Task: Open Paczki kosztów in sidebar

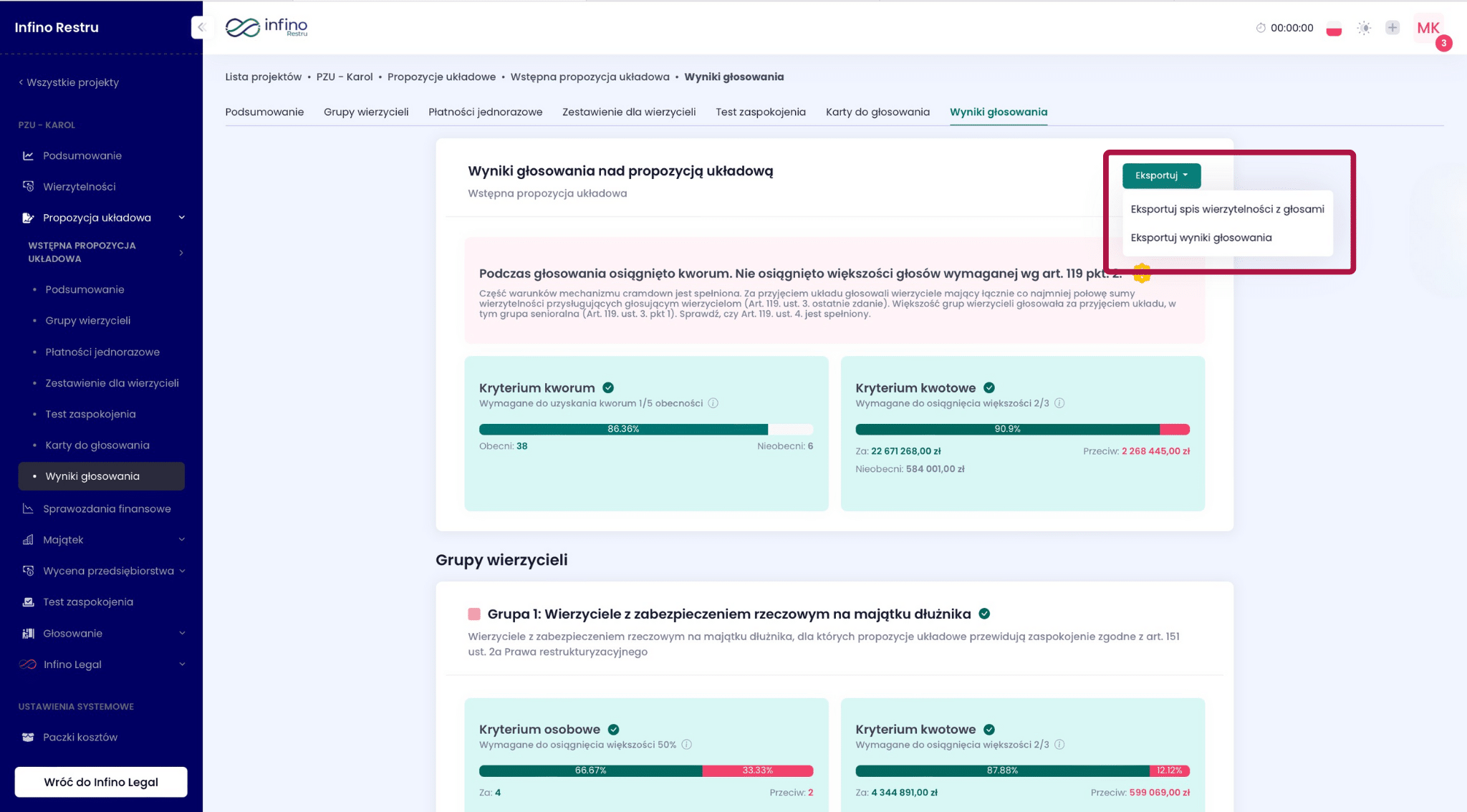Action: pos(80,737)
